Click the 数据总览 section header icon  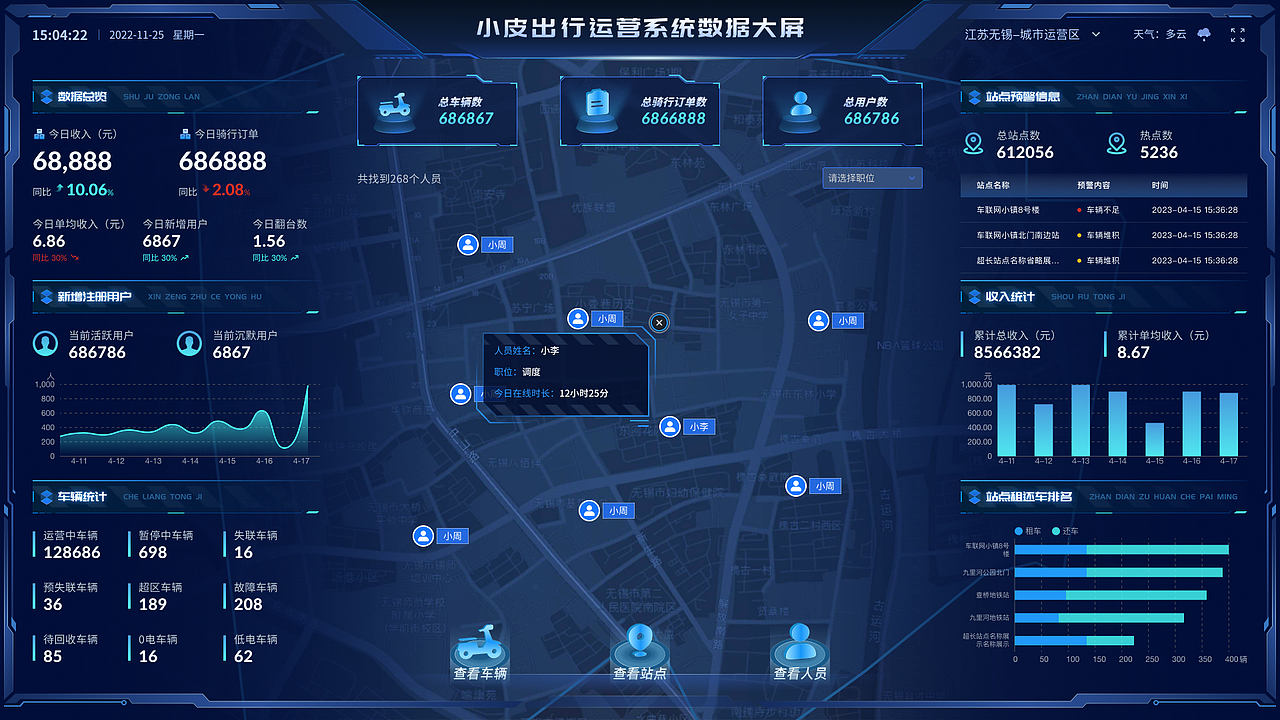pos(46,97)
